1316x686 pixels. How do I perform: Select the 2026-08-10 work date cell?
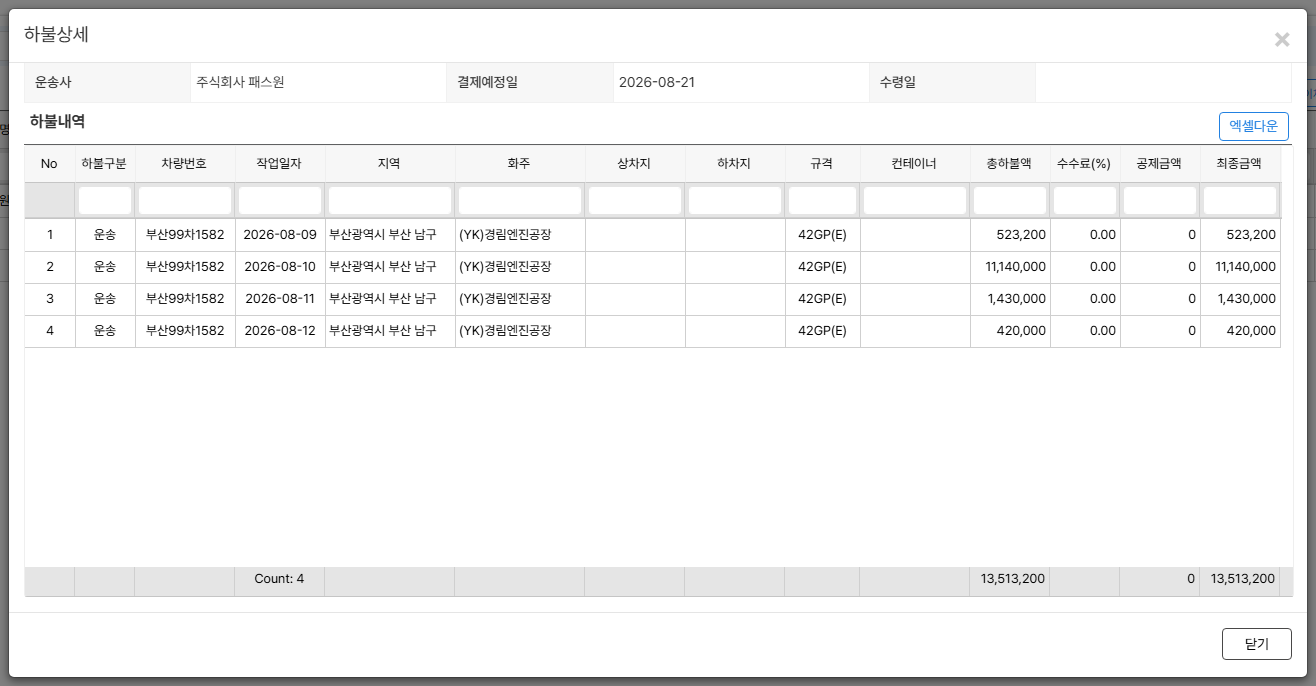click(280, 267)
